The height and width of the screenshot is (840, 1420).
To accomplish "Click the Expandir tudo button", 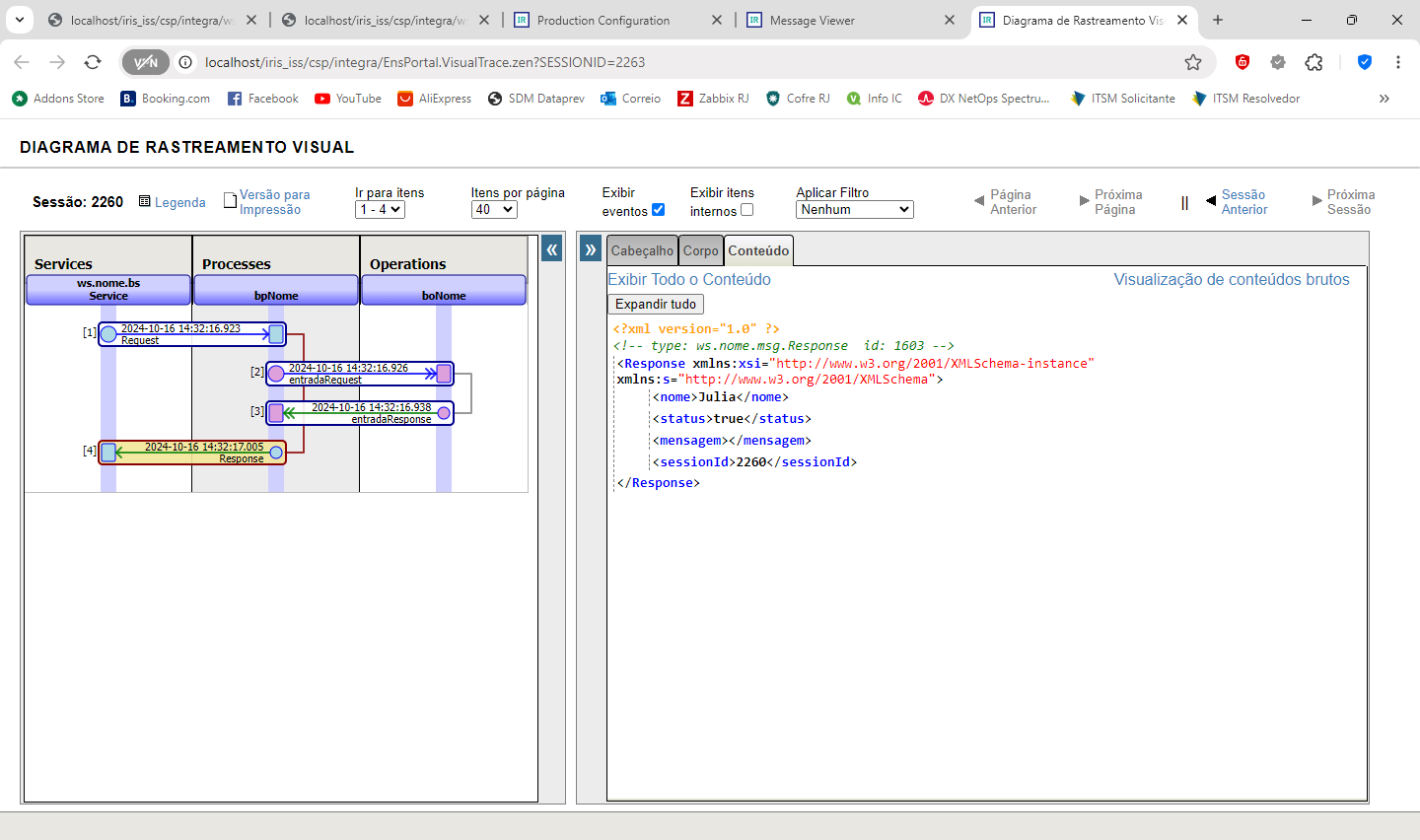I will [x=656, y=304].
